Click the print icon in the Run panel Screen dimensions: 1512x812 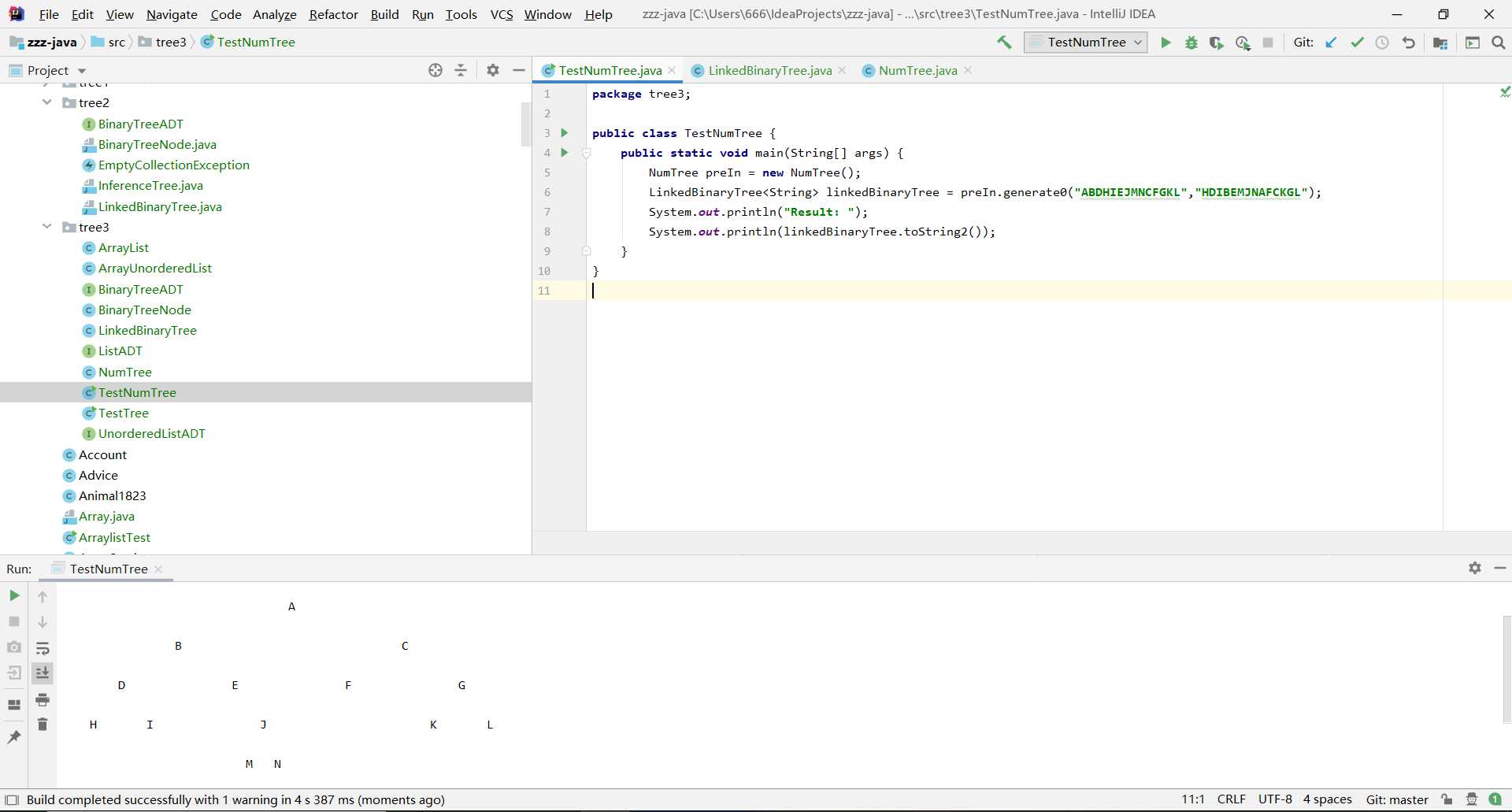pos(43,699)
